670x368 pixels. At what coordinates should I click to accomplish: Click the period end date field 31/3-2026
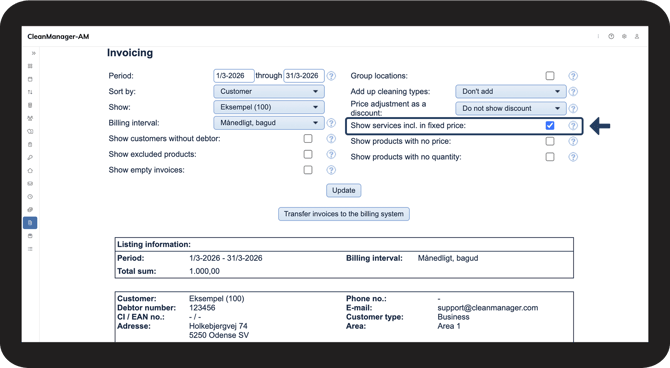(304, 76)
